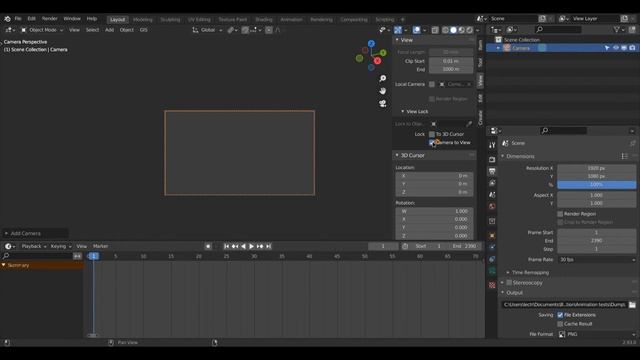
Task: Click the Dimensions presets list icon
Action: coord(624,156)
